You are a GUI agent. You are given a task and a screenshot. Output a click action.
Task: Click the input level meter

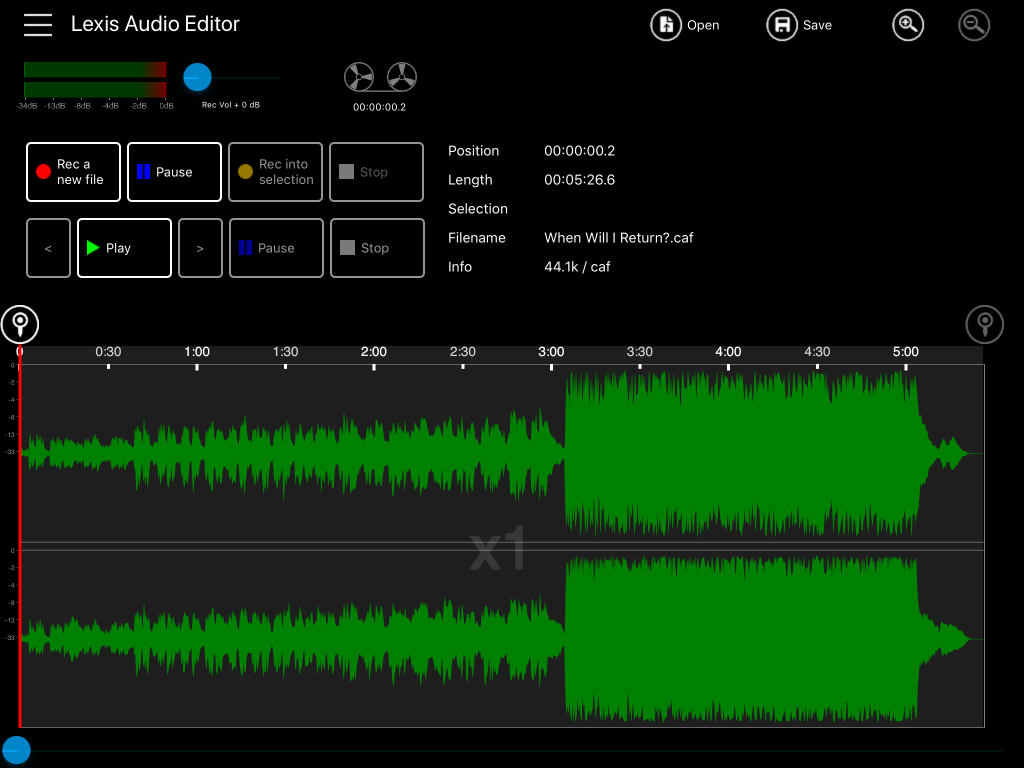(95, 80)
